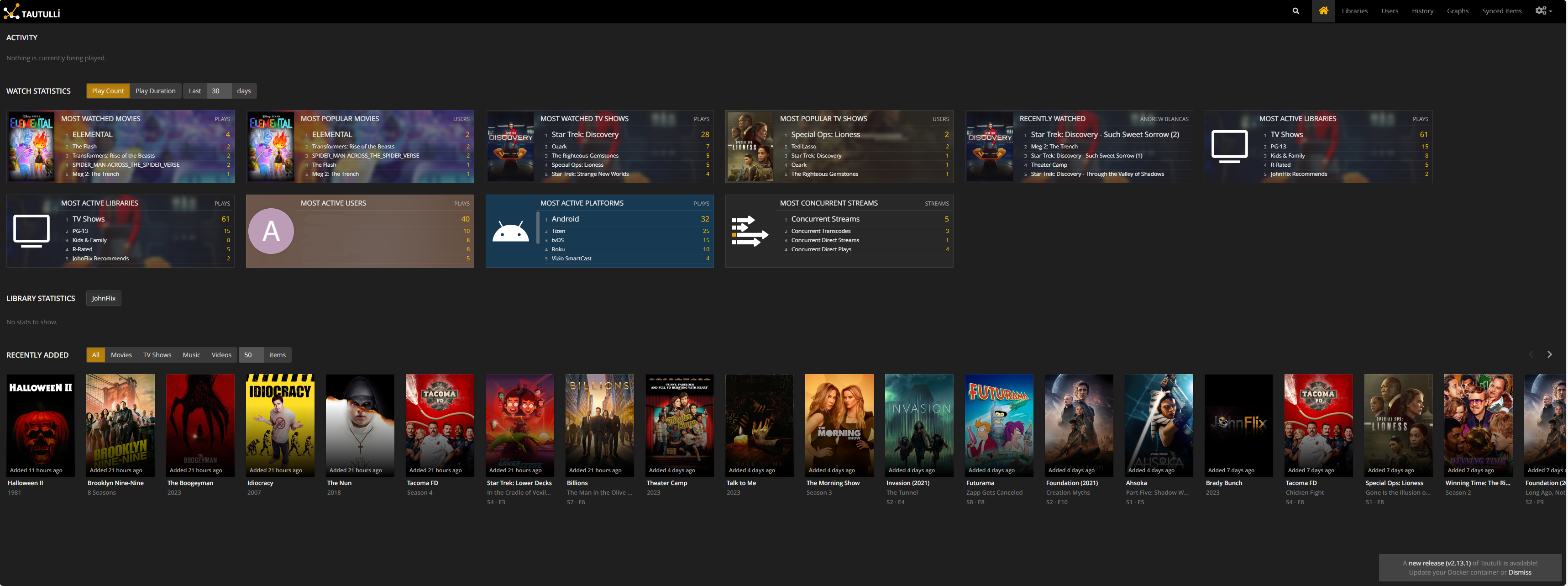Open Synced Items in the top navigation
The image size is (1568, 586).
coord(1502,11)
